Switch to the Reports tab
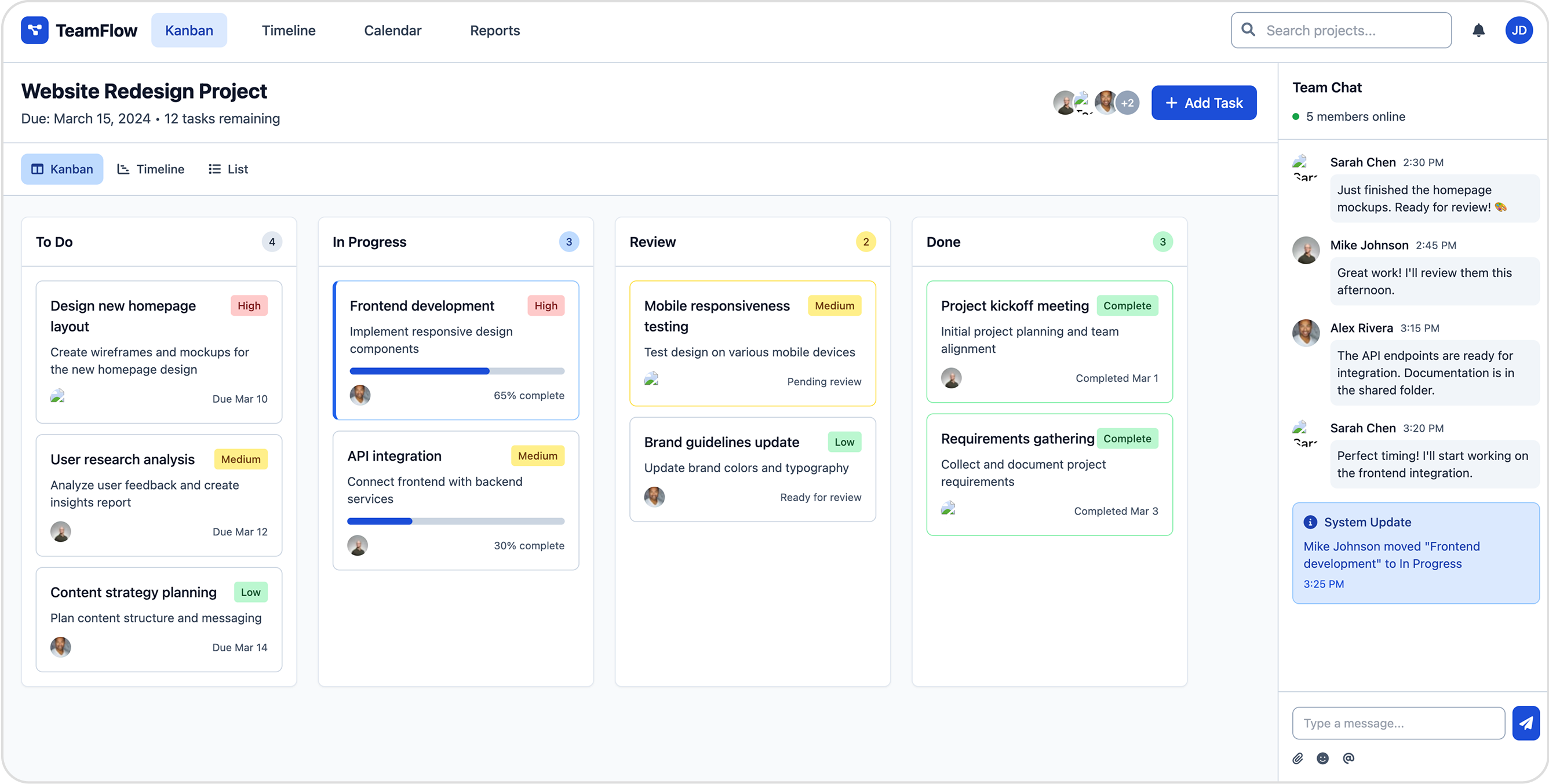The width and height of the screenshot is (1549, 784). click(x=495, y=30)
